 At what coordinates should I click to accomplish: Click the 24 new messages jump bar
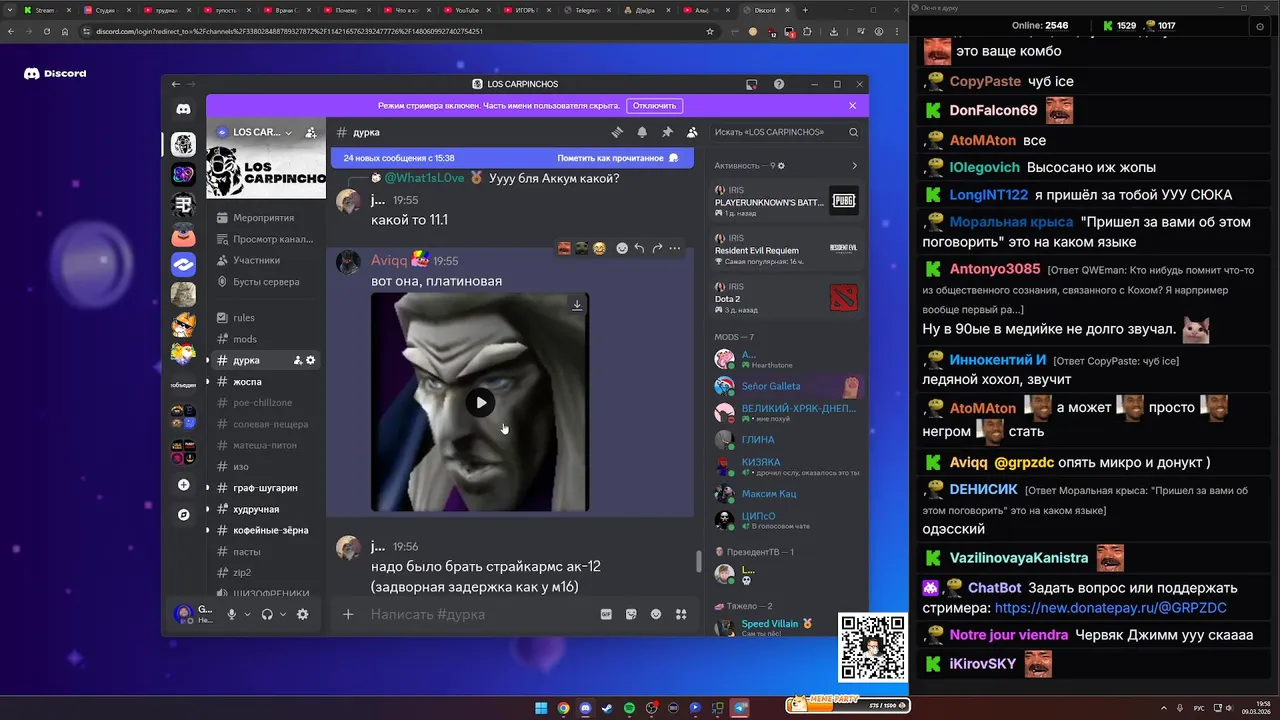coord(512,158)
